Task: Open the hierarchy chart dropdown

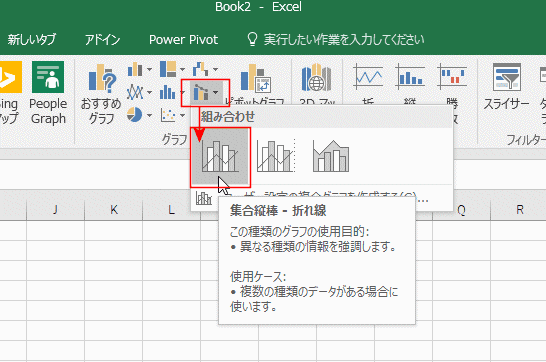Action: 173,69
